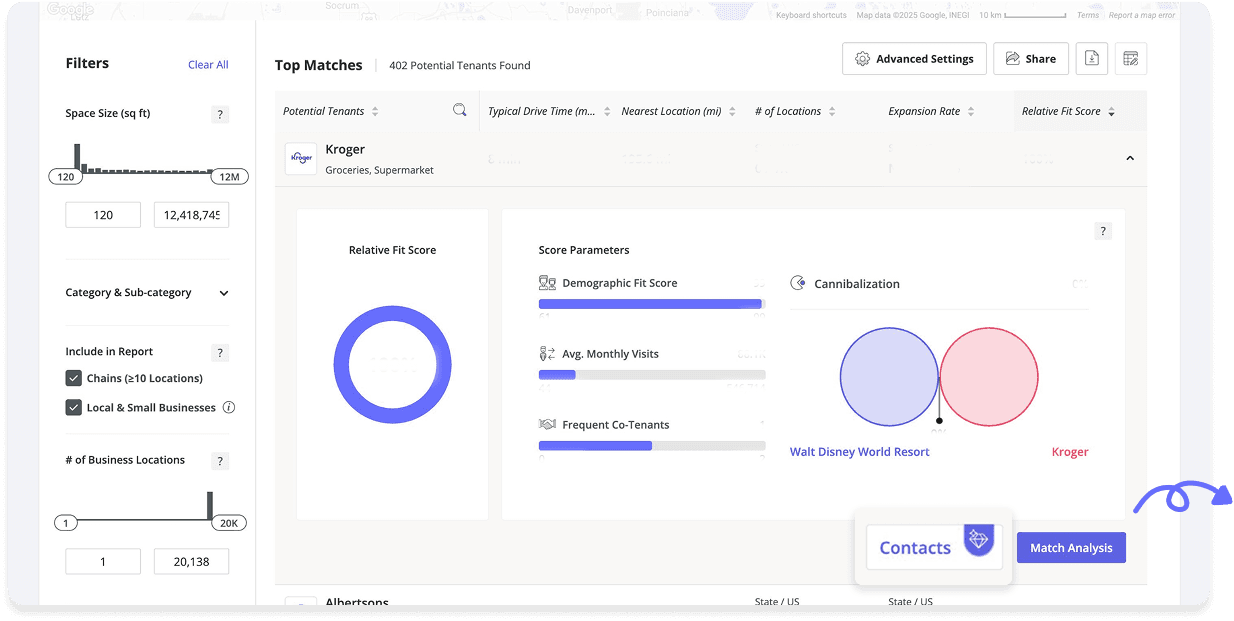Click maximum business locations field 20,138

click(191, 562)
